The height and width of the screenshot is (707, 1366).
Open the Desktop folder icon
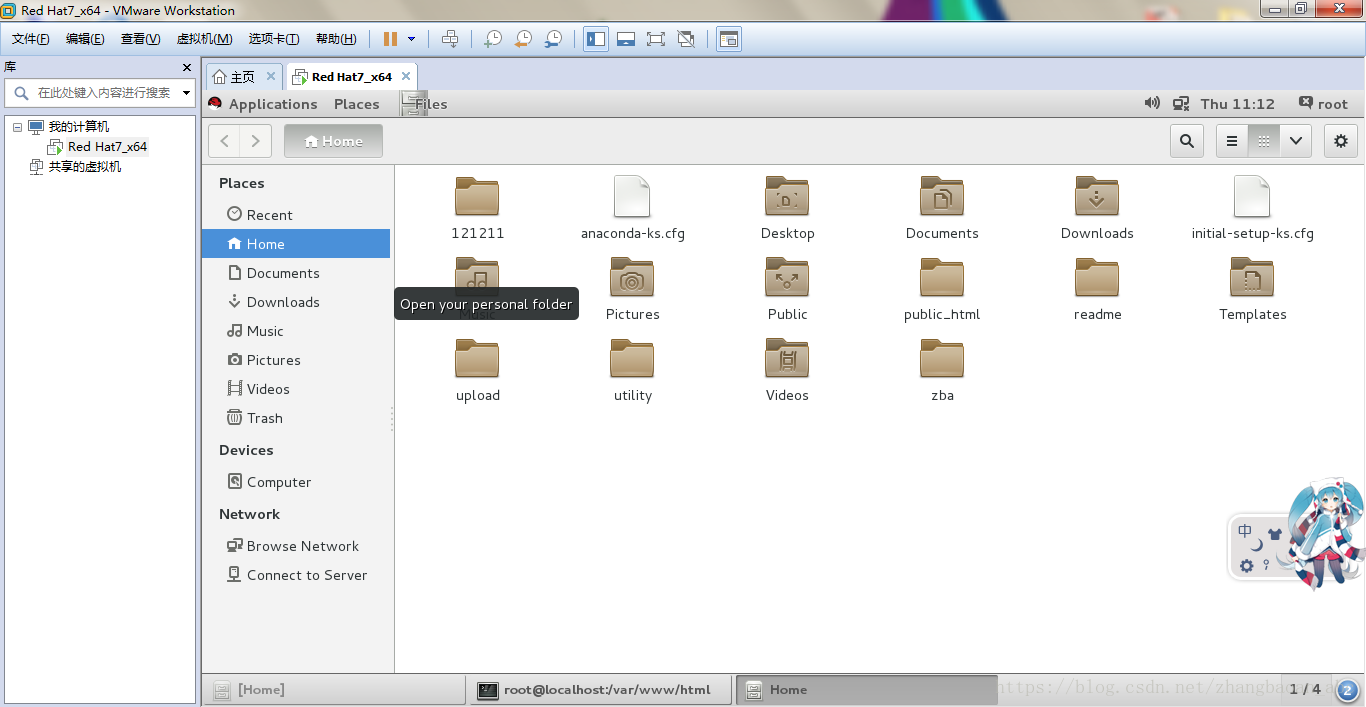tap(787, 197)
